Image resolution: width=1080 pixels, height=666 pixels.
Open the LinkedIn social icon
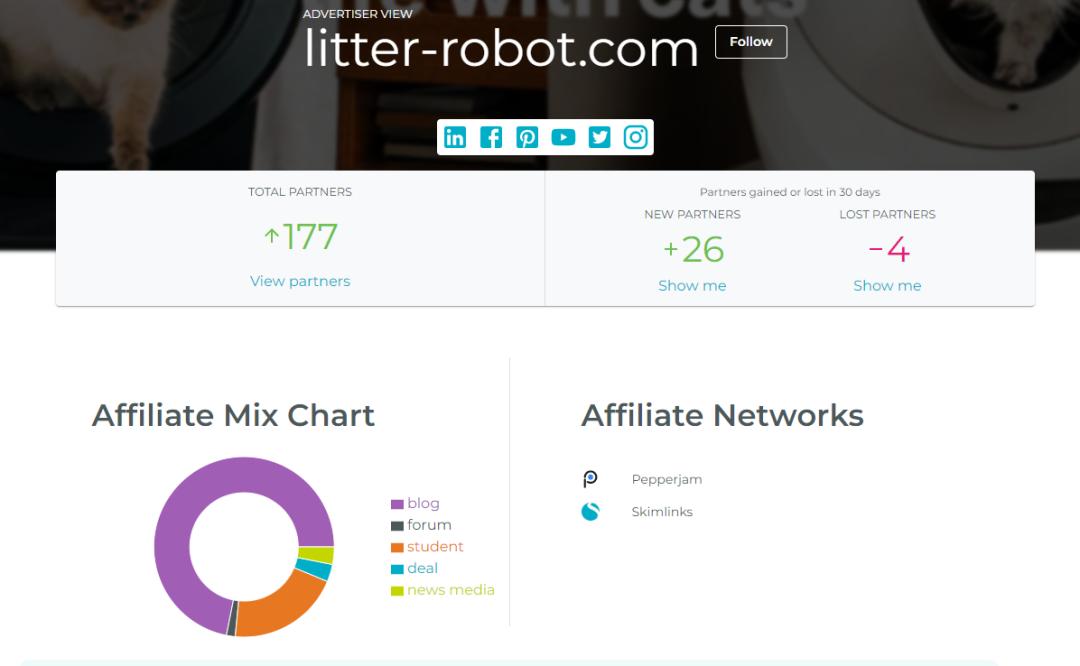pyautogui.click(x=455, y=137)
